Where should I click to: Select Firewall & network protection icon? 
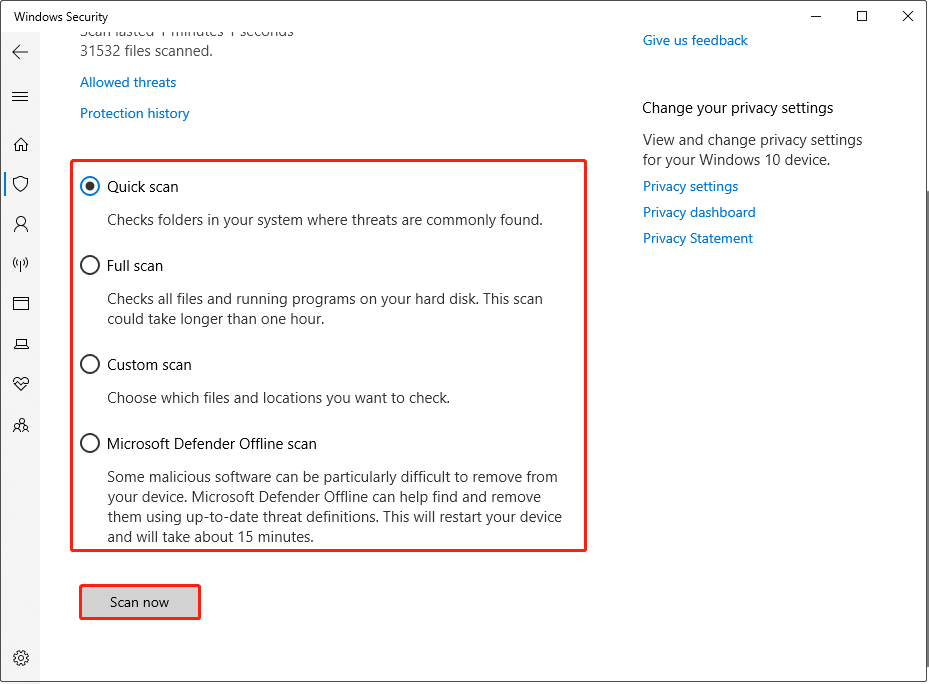pyautogui.click(x=21, y=264)
